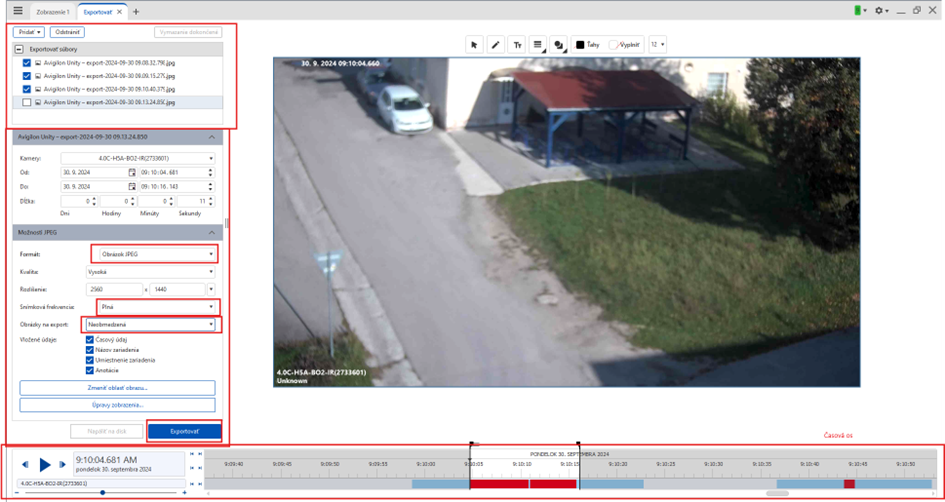Viewport: 945px width, 502px height.
Task: Click the Zmeniť oblasť obrazu button
Action: pos(117,388)
